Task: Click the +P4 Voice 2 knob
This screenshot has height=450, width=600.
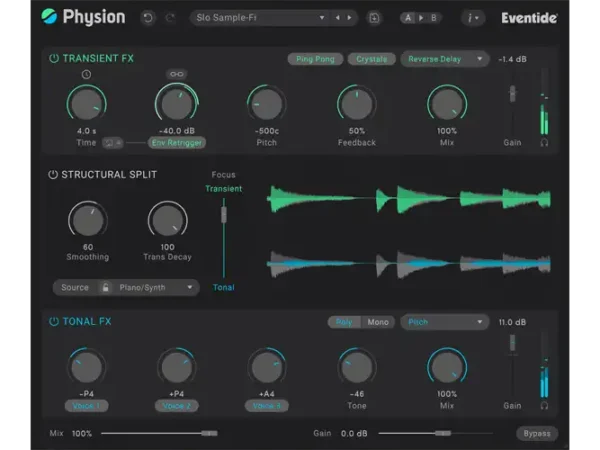Action: [177, 367]
